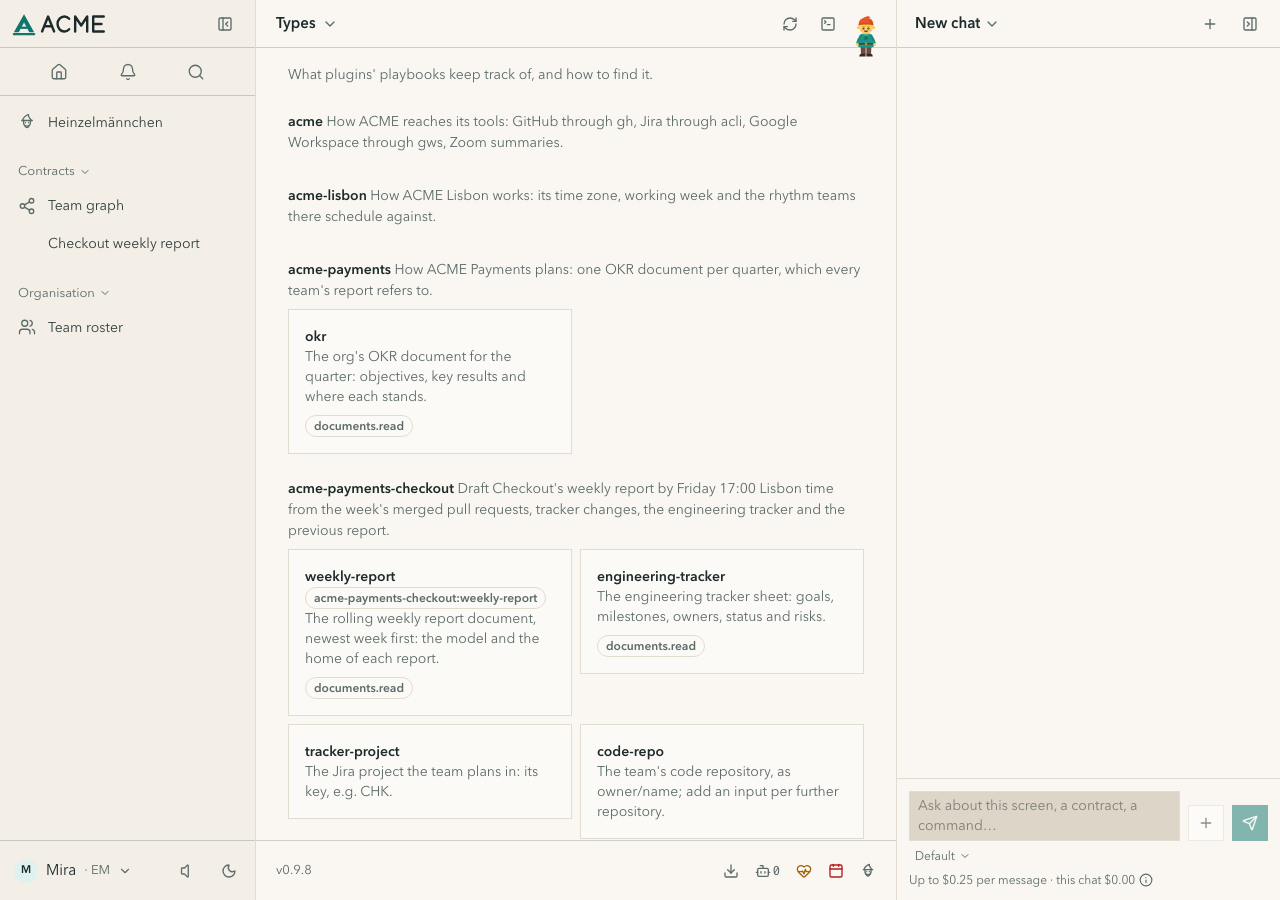Open the red calendar icon

click(836, 871)
